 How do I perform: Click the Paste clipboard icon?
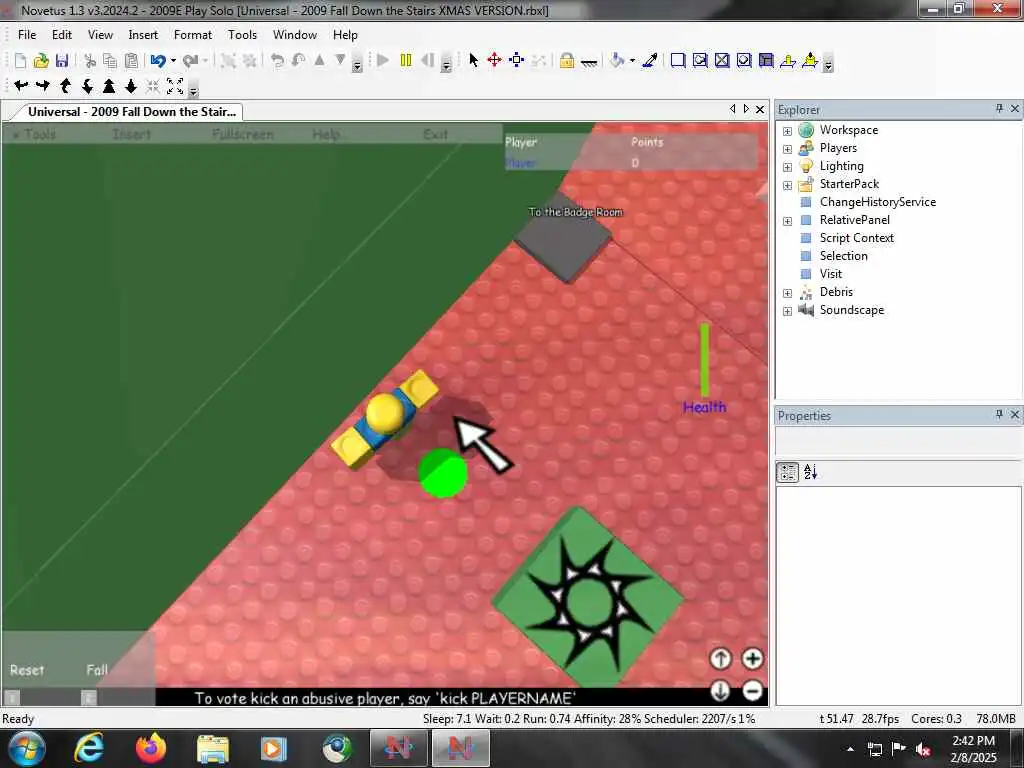(131, 61)
